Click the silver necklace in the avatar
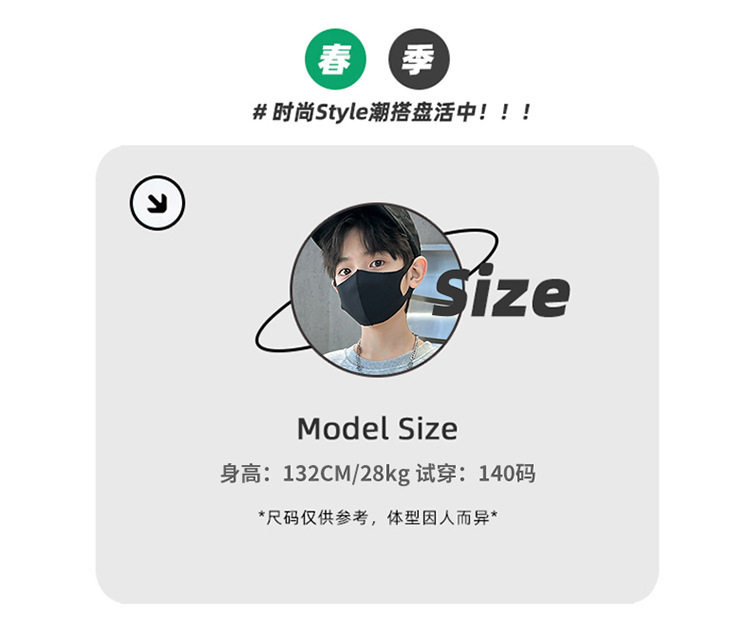This screenshot has width=750, height=635. click(x=386, y=355)
